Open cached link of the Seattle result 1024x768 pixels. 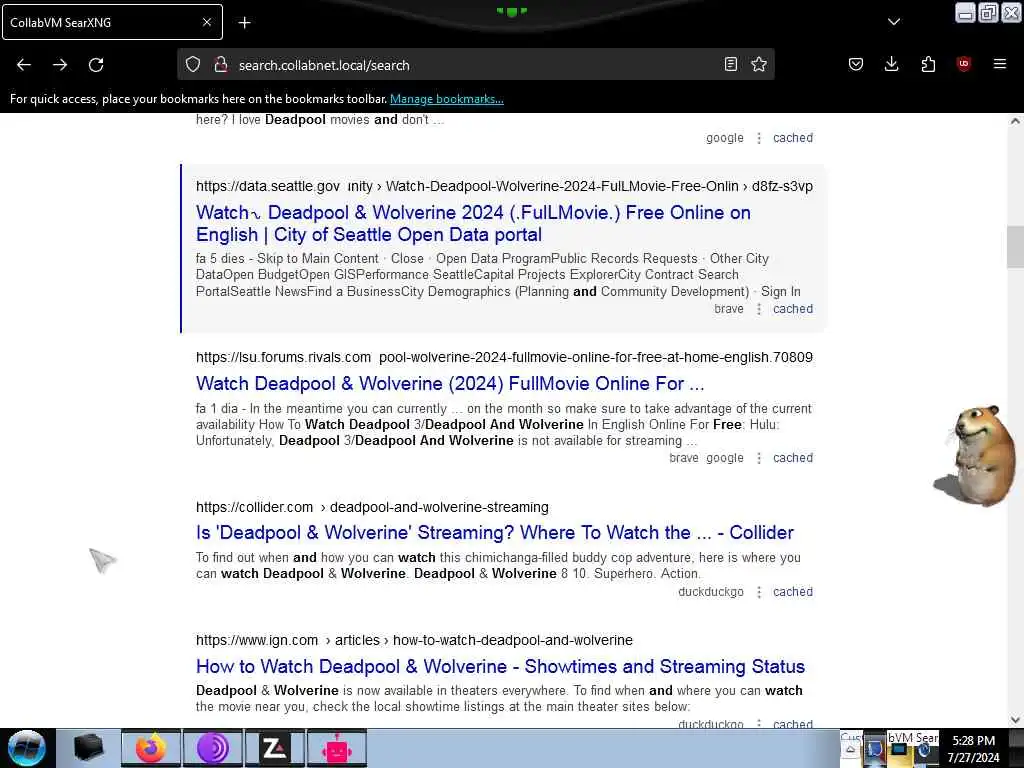(793, 309)
